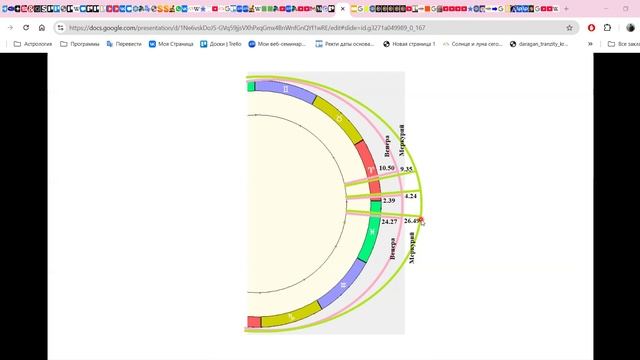Click the 10.50 degree label
The width and height of the screenshot is (640, 360).
387,168
